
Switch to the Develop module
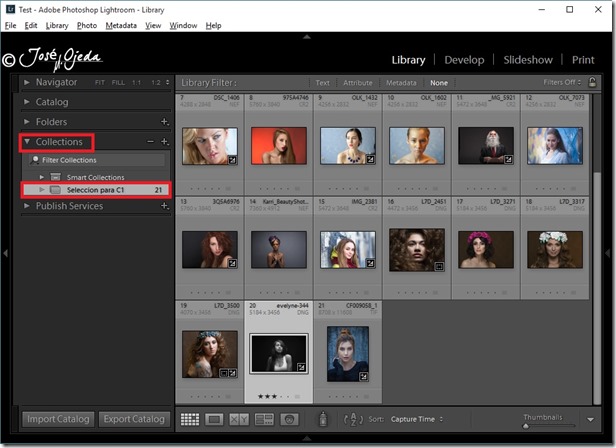[464, 60]
